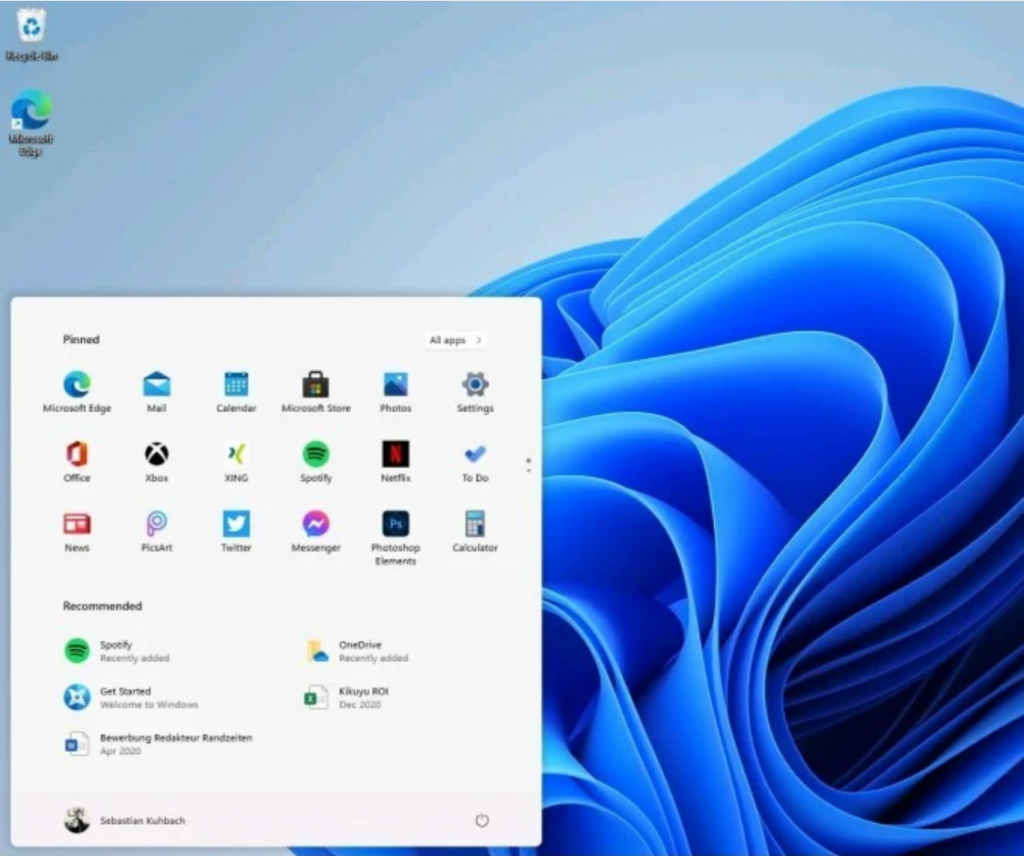Open Get Started Welcome to Windows
This screenshot has height=856, width=1024.
[x=131, y=697]
